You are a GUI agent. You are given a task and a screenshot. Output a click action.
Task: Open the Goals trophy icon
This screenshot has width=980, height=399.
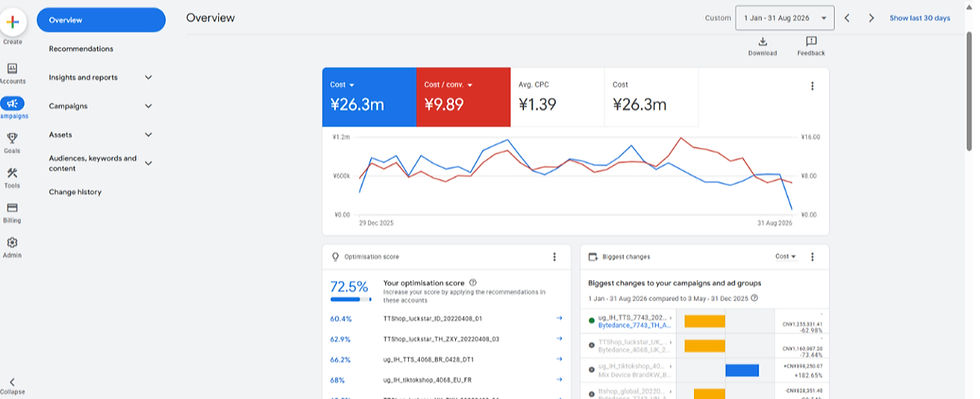point(12,138)
